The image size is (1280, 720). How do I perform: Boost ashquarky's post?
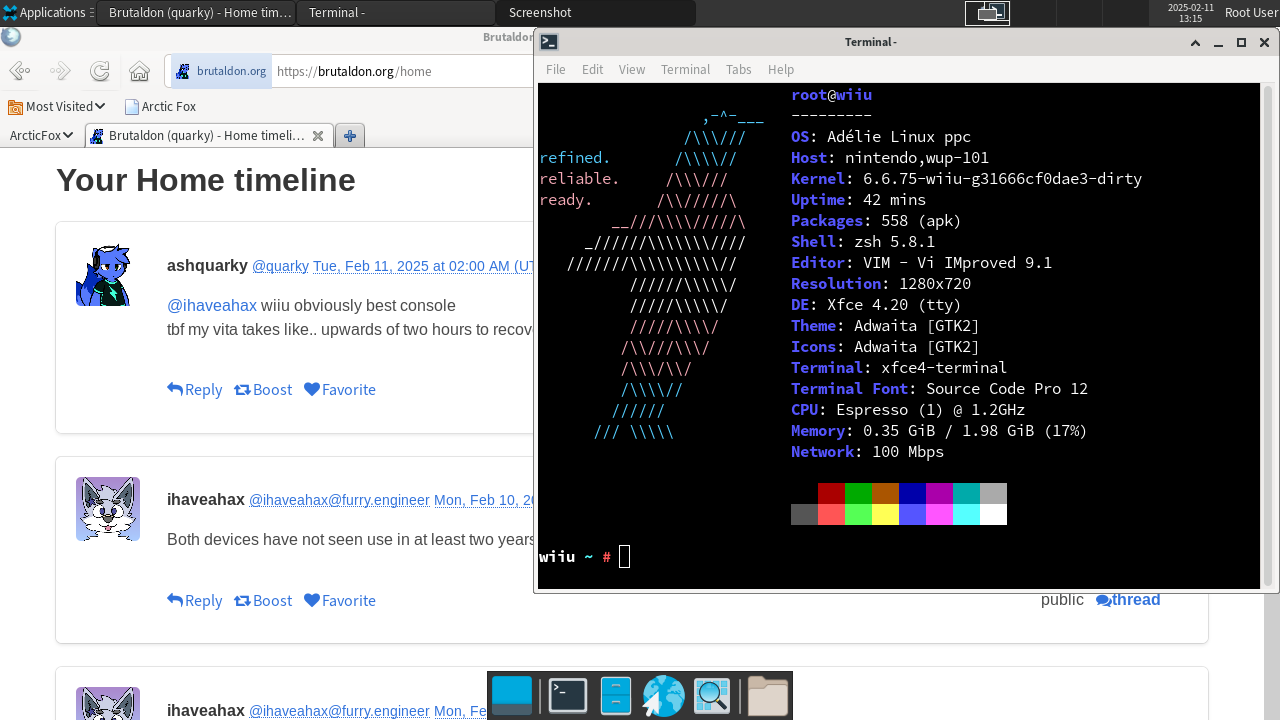(263, 390)
